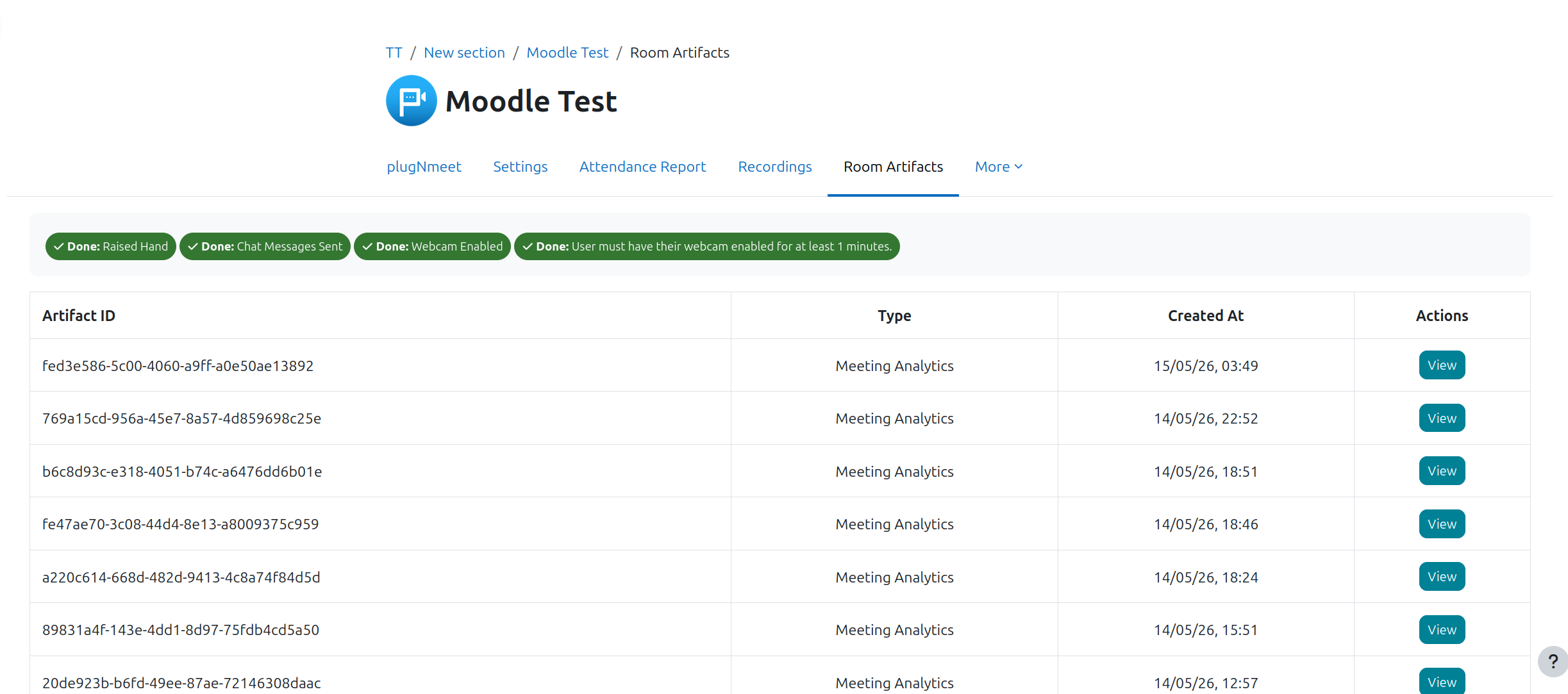
Task: Follow the TT breadcrumb link
Action: (x=394, y=53)
